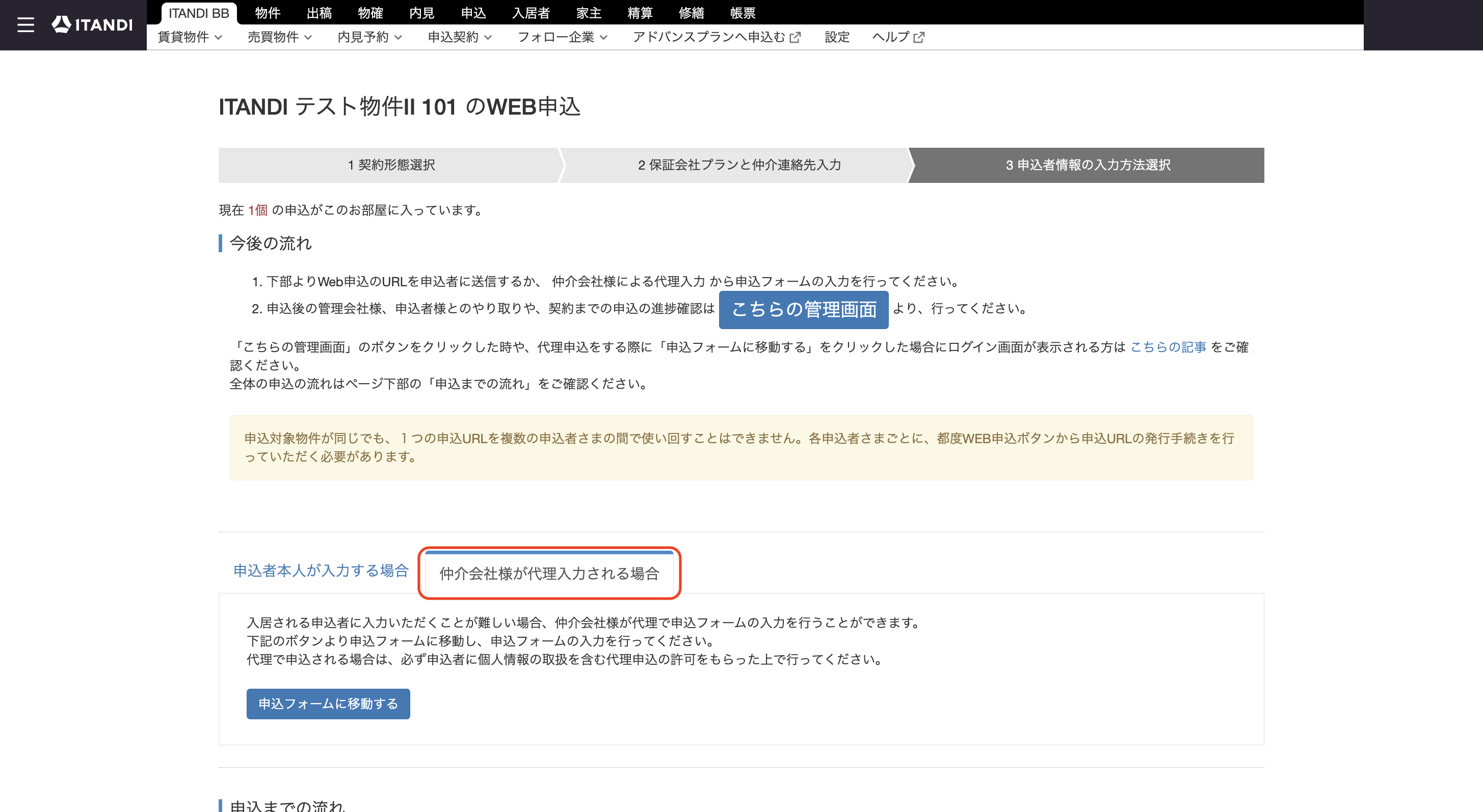This screenshot has width=1483, height=812.
Task: Switch to the 申込 top tab
Action: [473, 13]
